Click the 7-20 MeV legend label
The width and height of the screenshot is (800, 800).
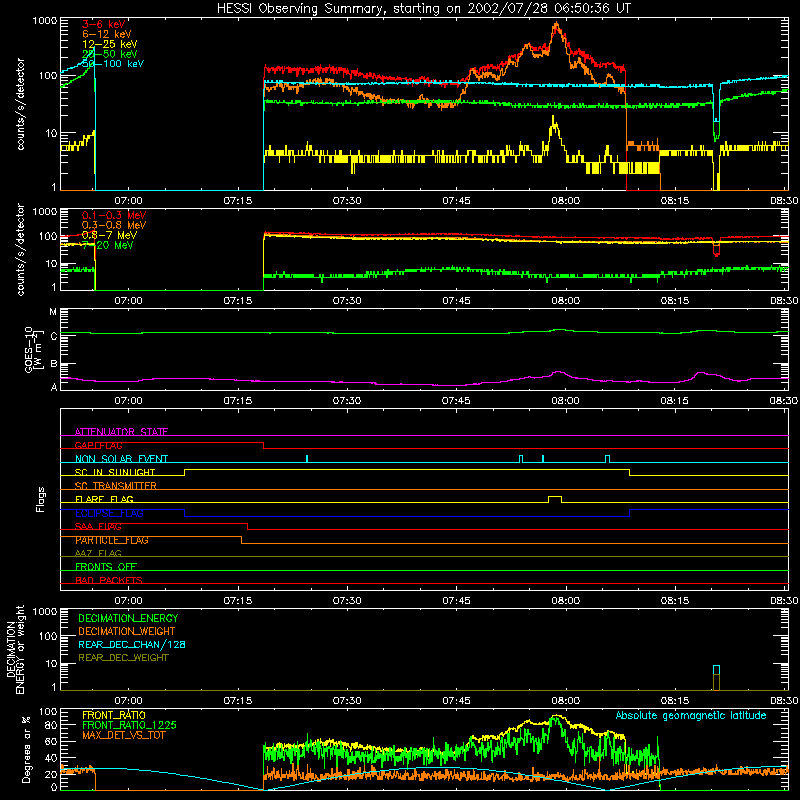tap(107, 245)
